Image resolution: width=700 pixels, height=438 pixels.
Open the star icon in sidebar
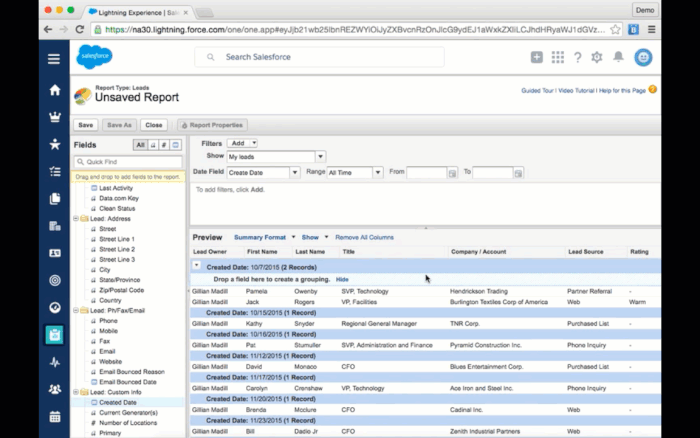(54, 144)
